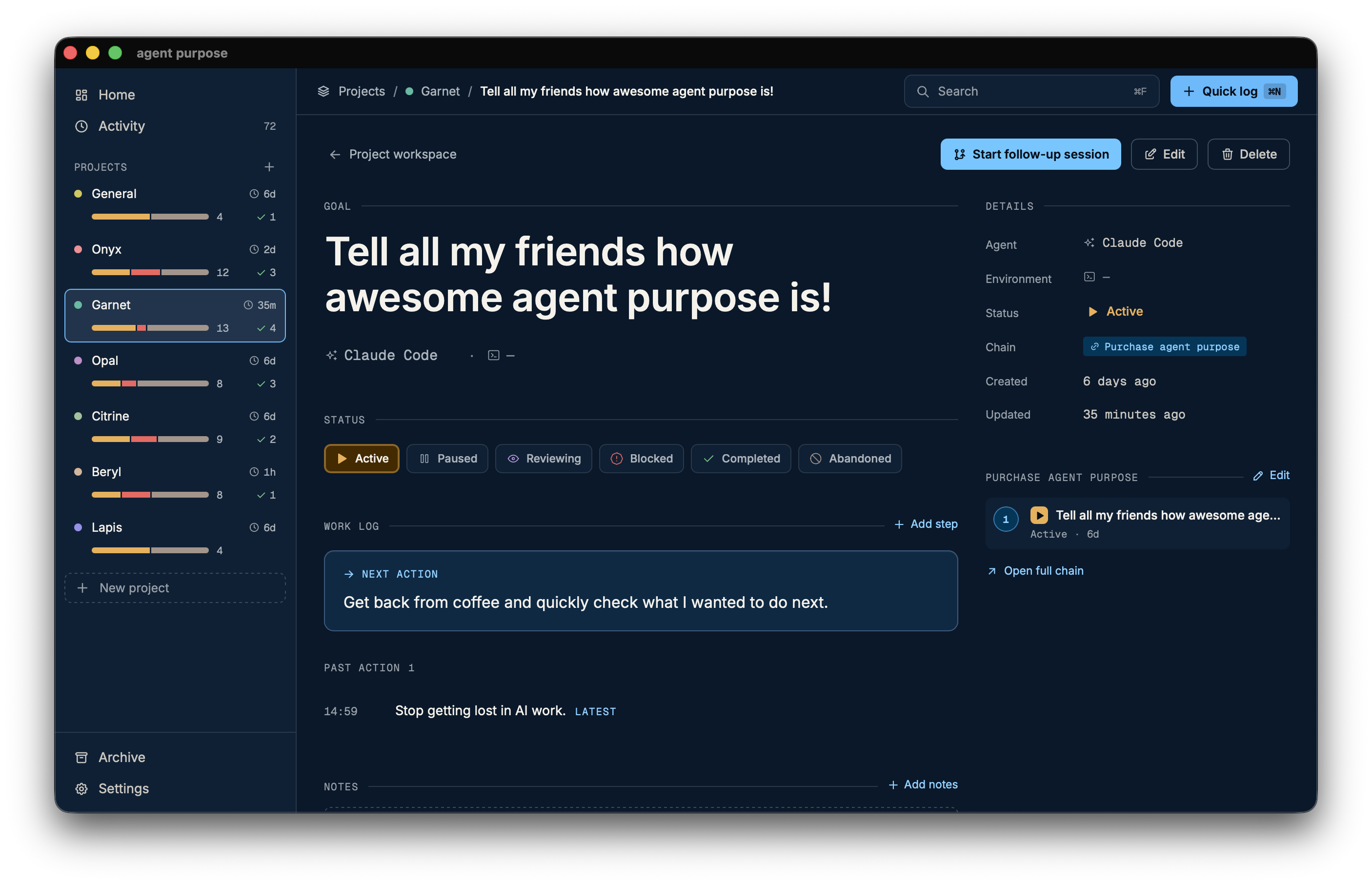Click the Quick log button

[x=1233, y=91]
